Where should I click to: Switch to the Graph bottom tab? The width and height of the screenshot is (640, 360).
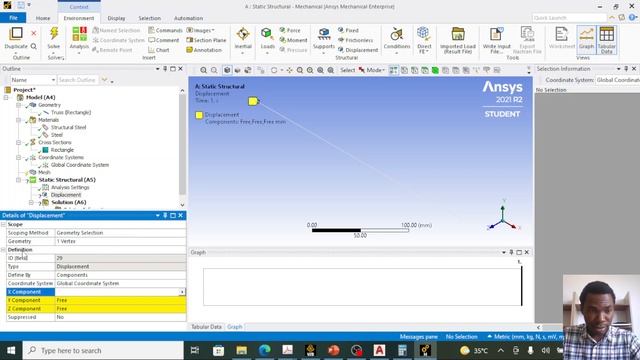click(x=235, y=327)
